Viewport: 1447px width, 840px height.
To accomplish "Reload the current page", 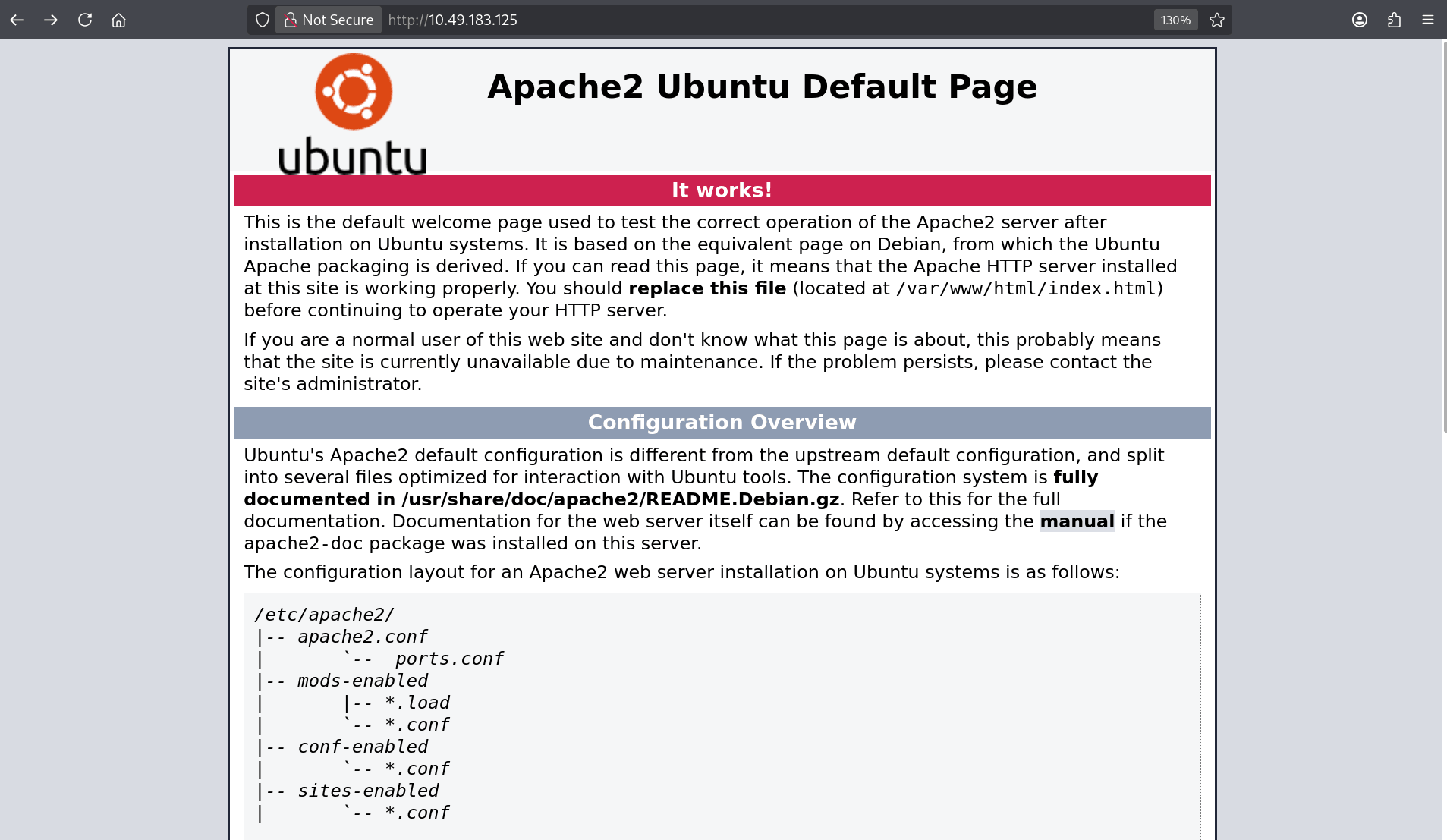I will pos(85,20).
